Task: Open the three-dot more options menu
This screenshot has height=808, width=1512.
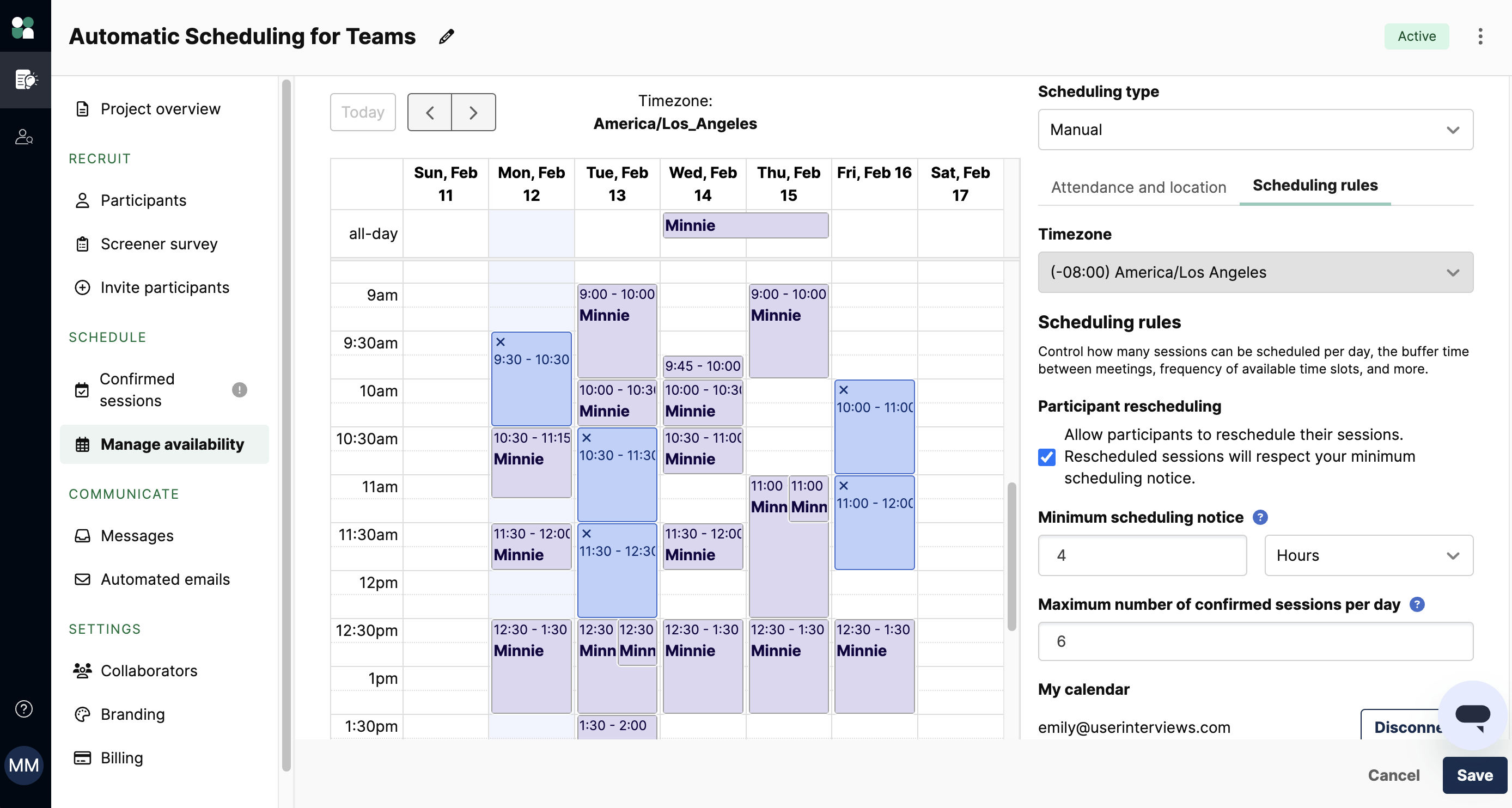Action: pos(1480,36)
